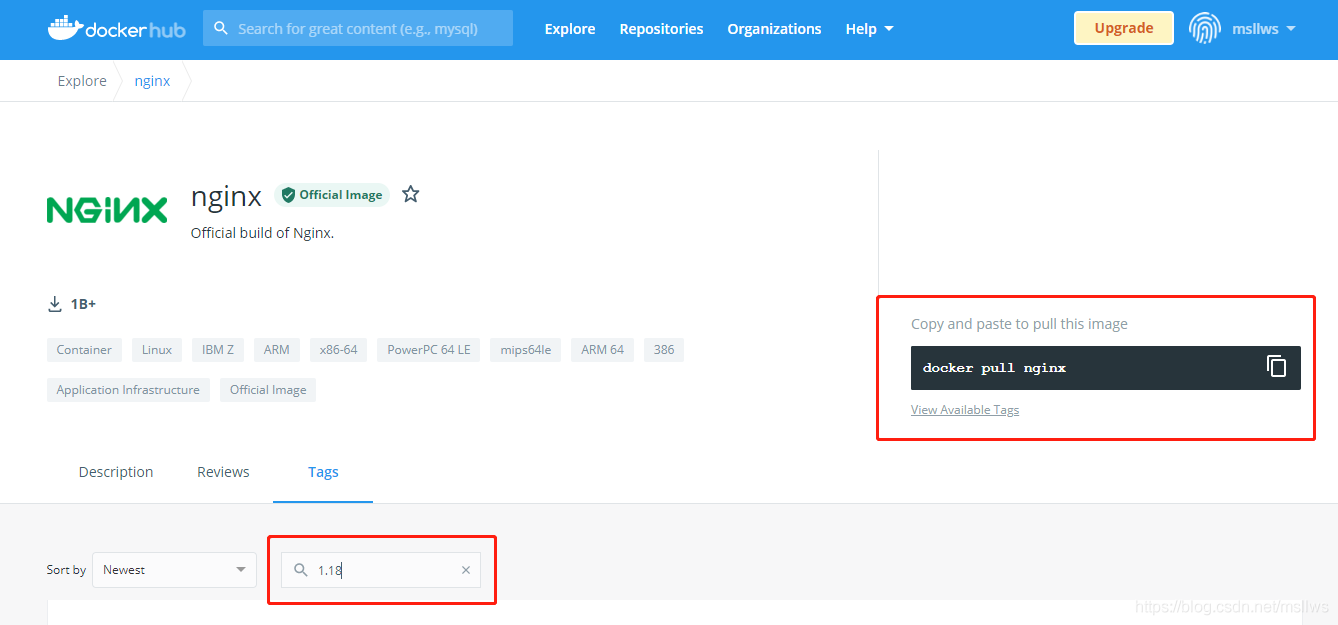Open the msllws account dropdown
The height and width of the screenshot is (625, 1338).
click(1262, 29)
